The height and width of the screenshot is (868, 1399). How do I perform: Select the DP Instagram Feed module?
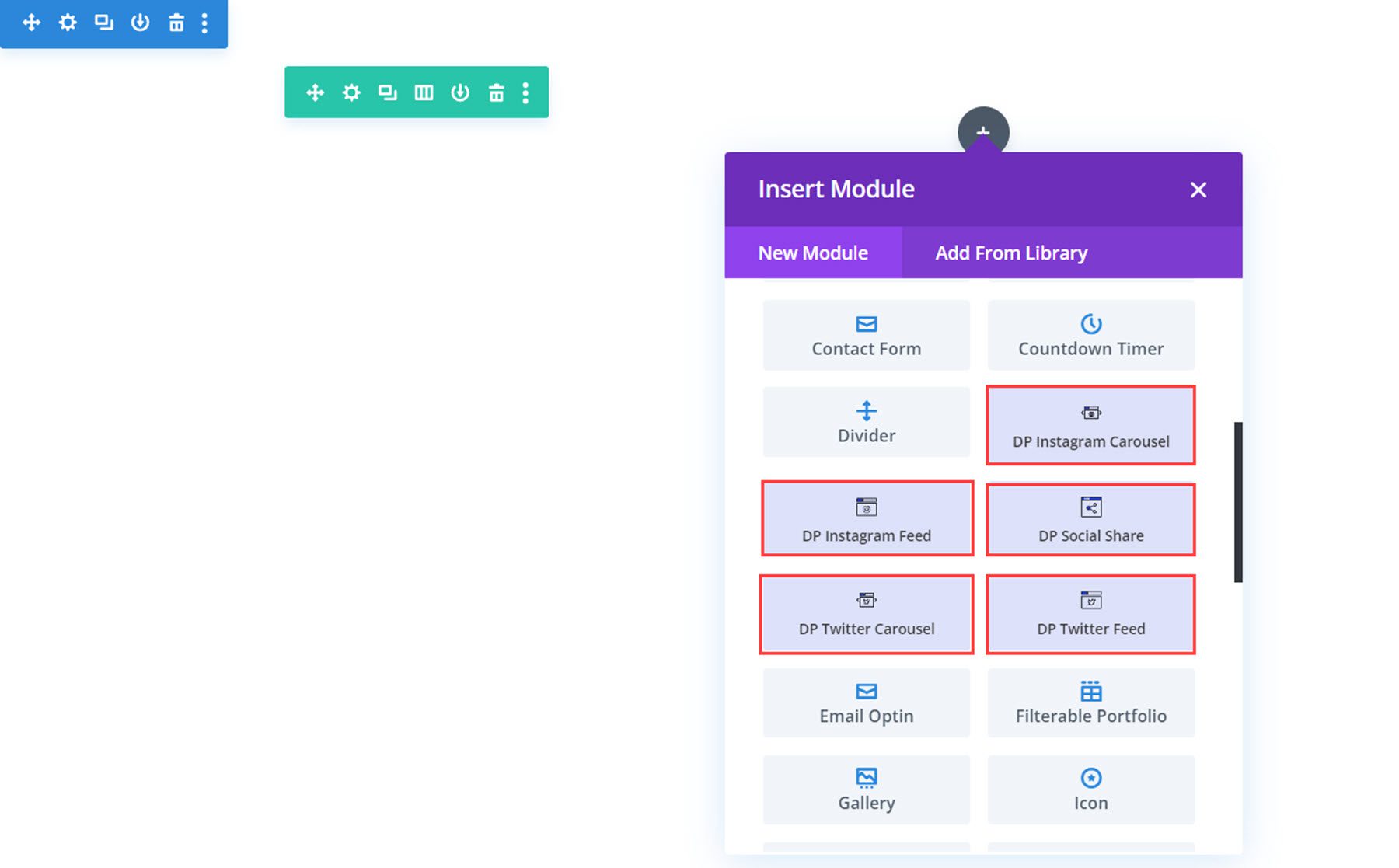[867, 518]
